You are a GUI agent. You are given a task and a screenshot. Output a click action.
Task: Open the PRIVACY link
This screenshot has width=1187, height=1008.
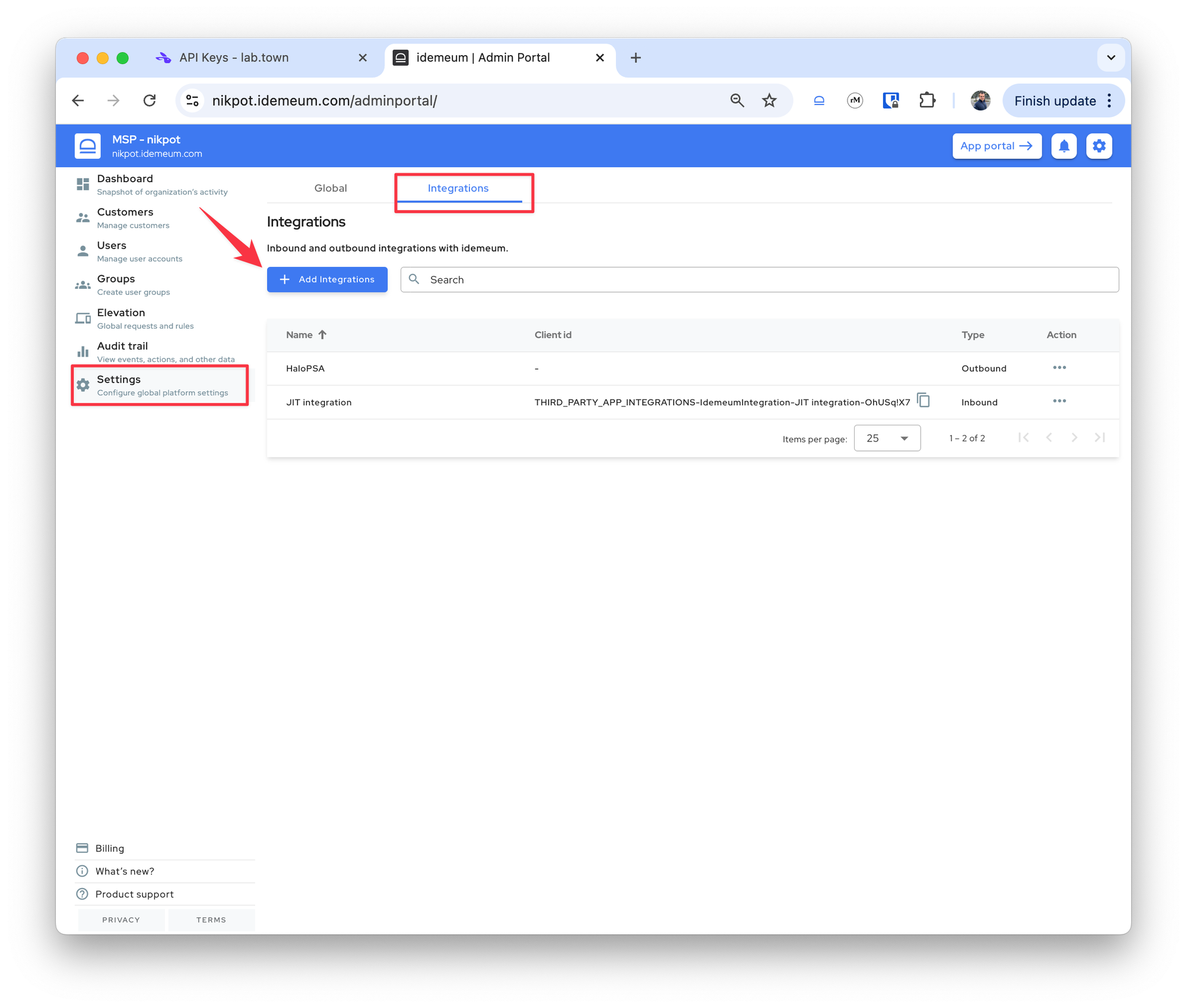(121, 920)
